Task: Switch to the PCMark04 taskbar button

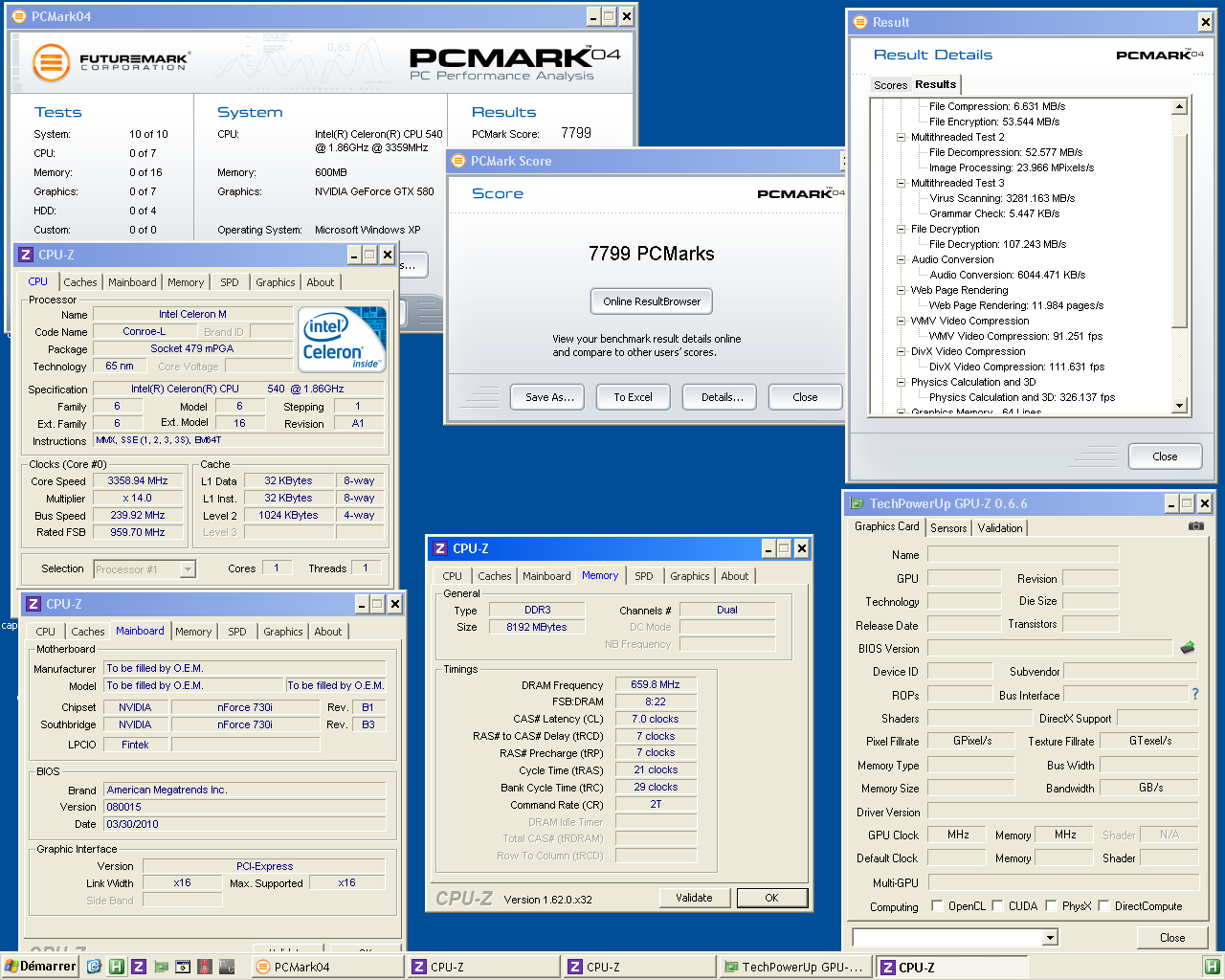Action: pos(327,967)
